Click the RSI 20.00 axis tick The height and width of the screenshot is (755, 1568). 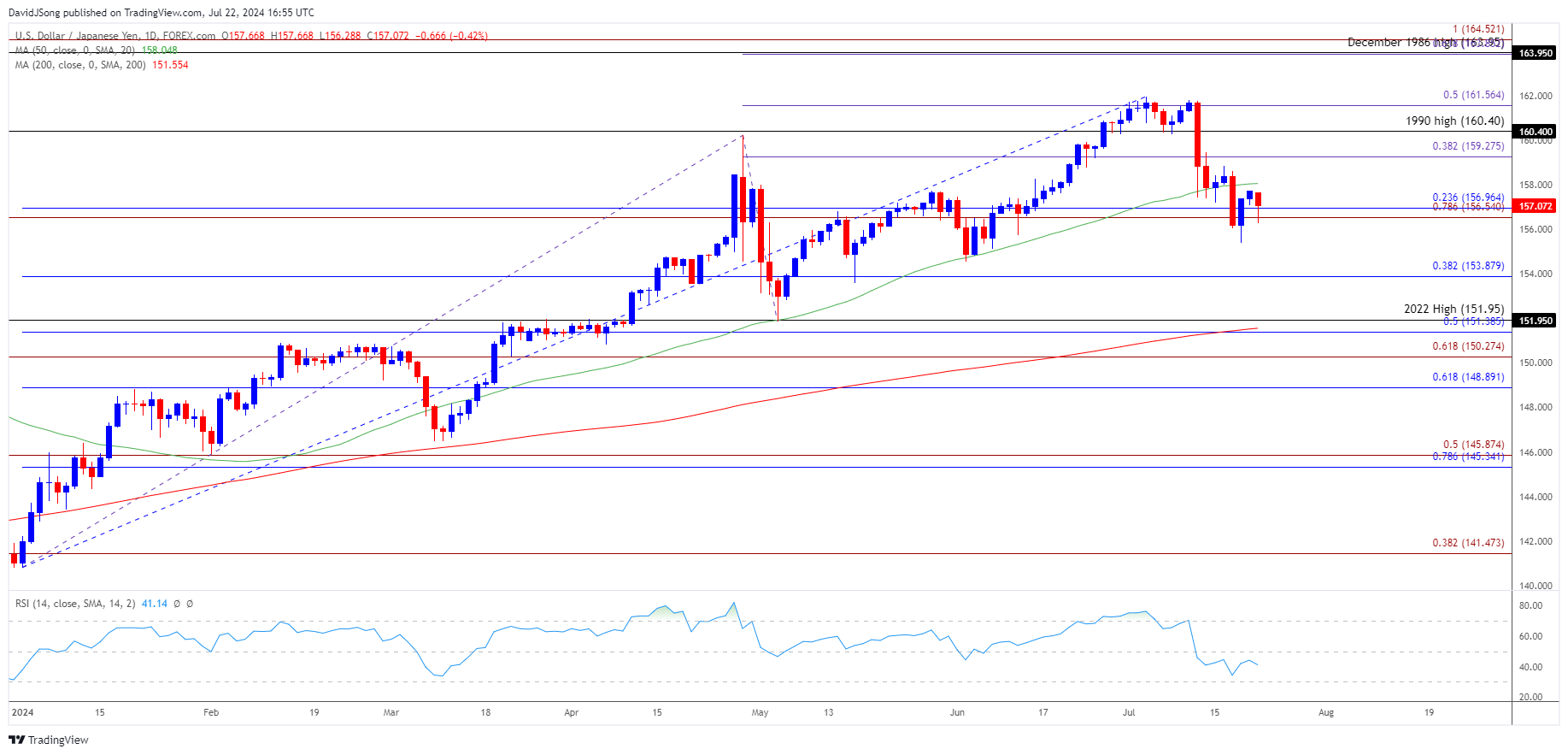click(x=1530, y=697)
